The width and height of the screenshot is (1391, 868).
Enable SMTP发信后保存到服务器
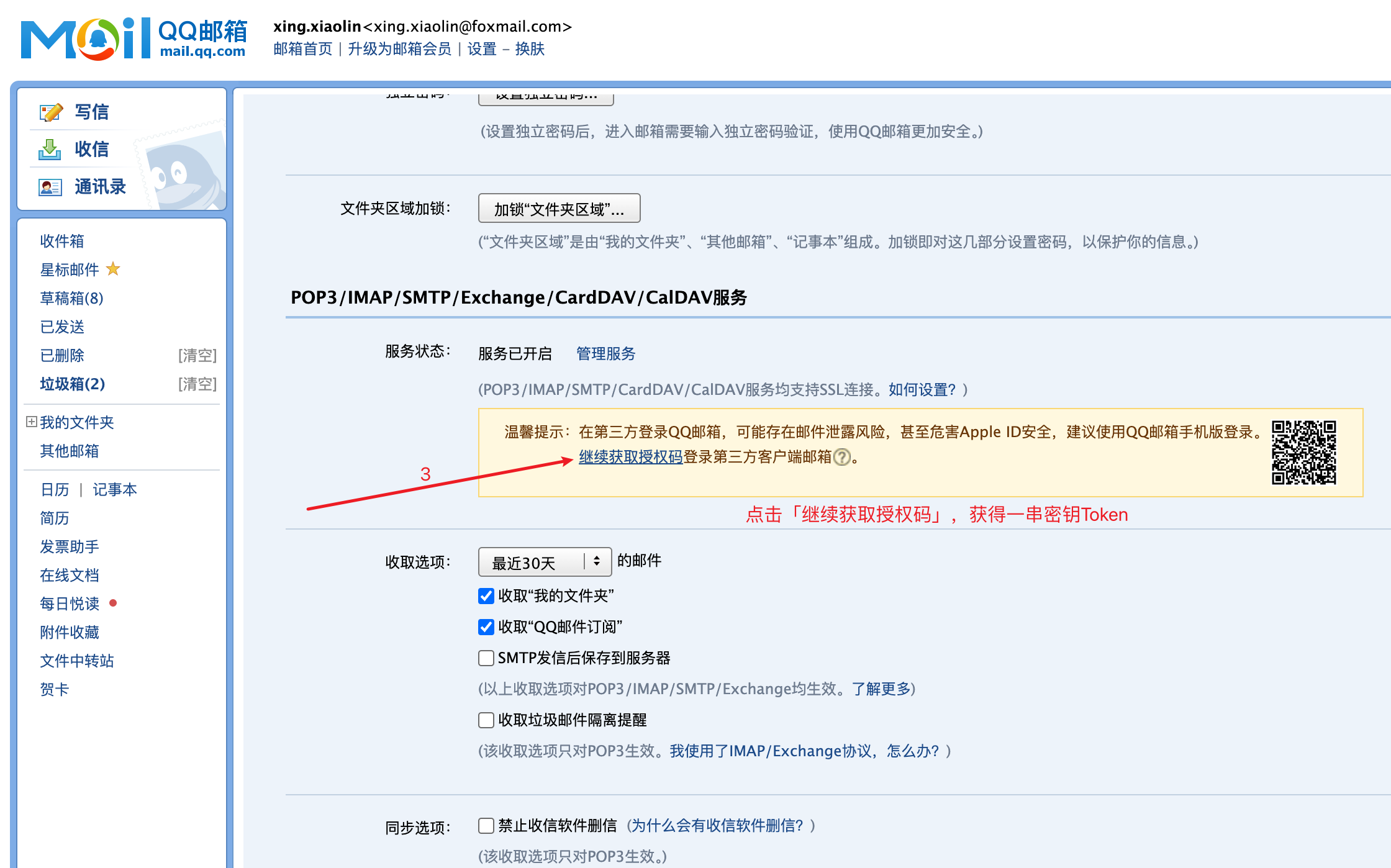click(485, 658)
